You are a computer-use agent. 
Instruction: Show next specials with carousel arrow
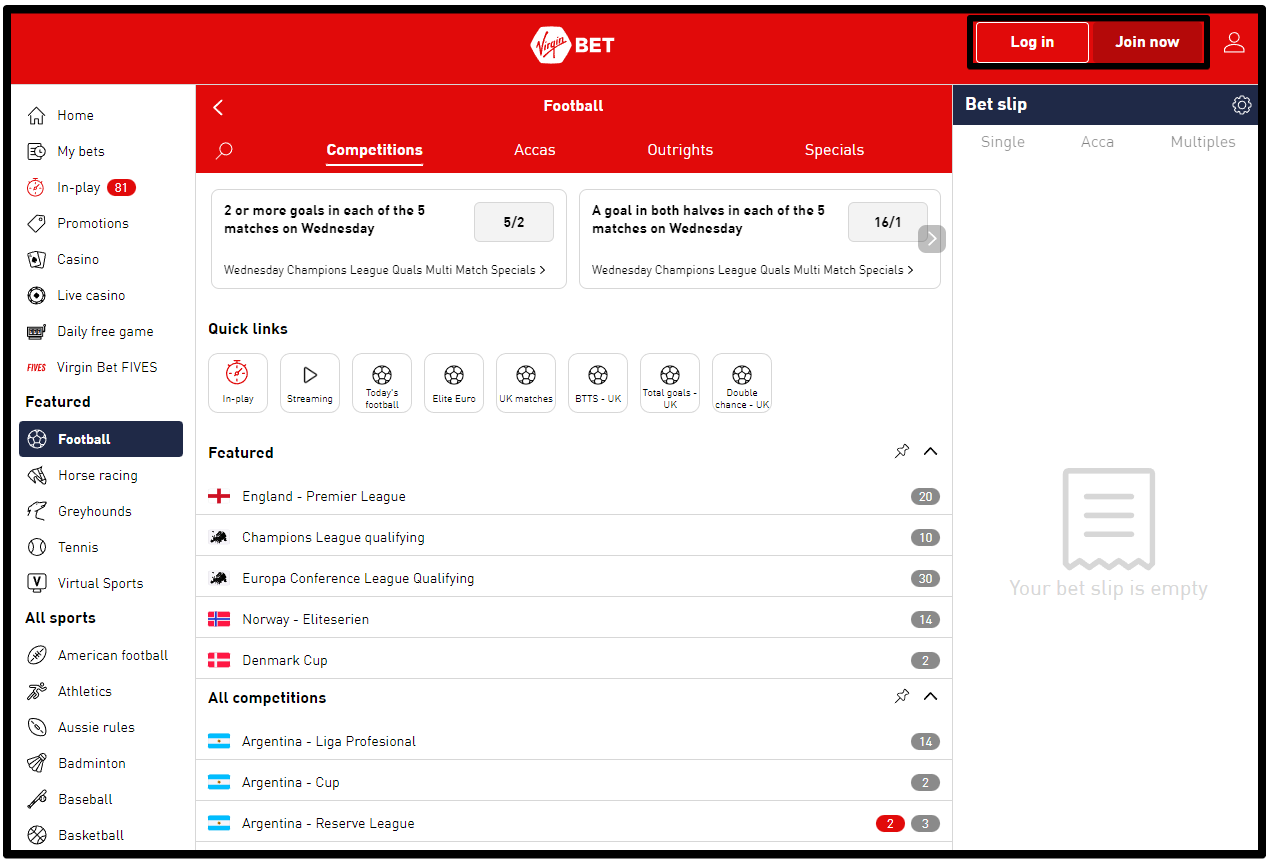pos(932,239)
